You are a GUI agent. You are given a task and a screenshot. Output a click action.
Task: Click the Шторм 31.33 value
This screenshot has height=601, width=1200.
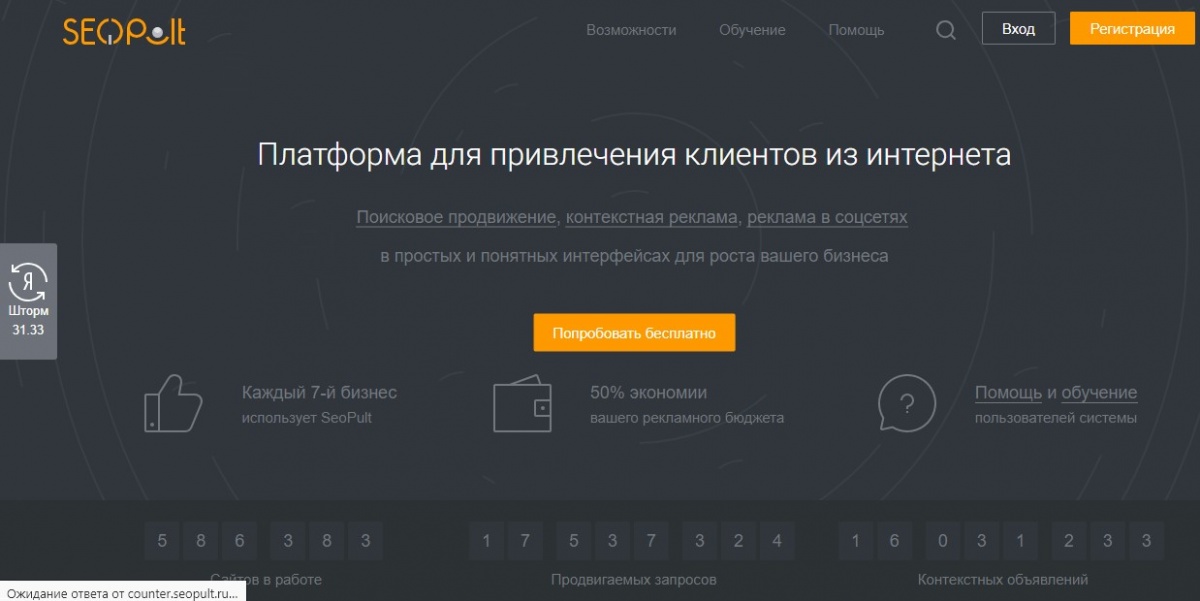[x=28, y=329]
